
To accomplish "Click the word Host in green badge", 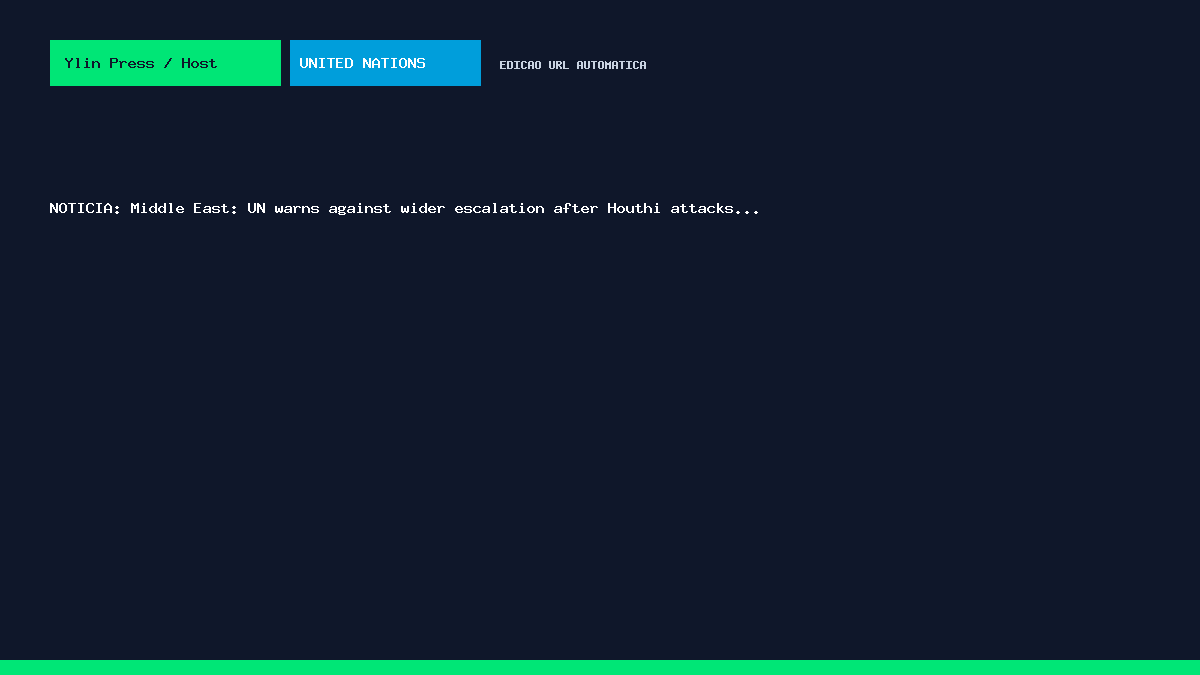I will pyautogui.click(x=199, y=63).
